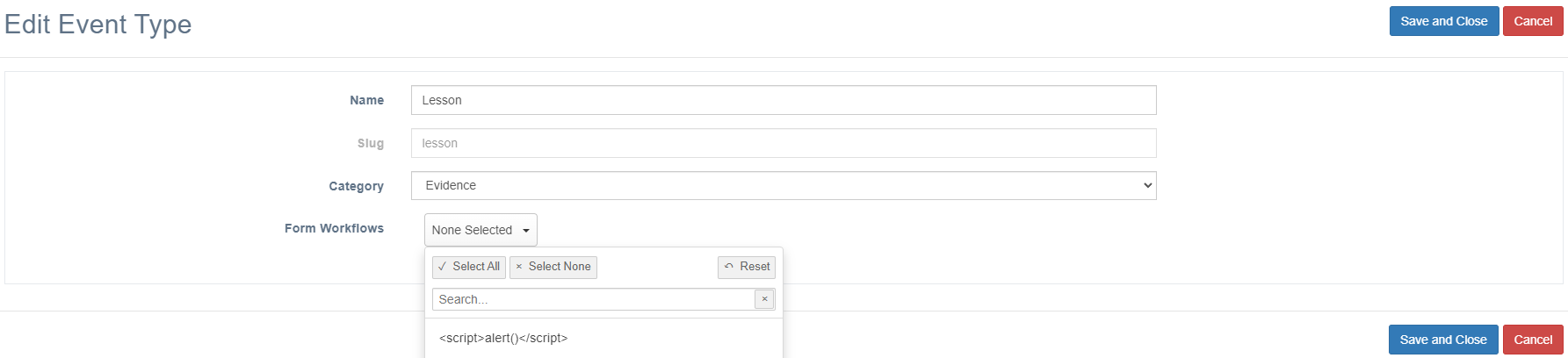Click Save and Close at the top
Screen dimensions: 1568x358
coord(1444,21)
